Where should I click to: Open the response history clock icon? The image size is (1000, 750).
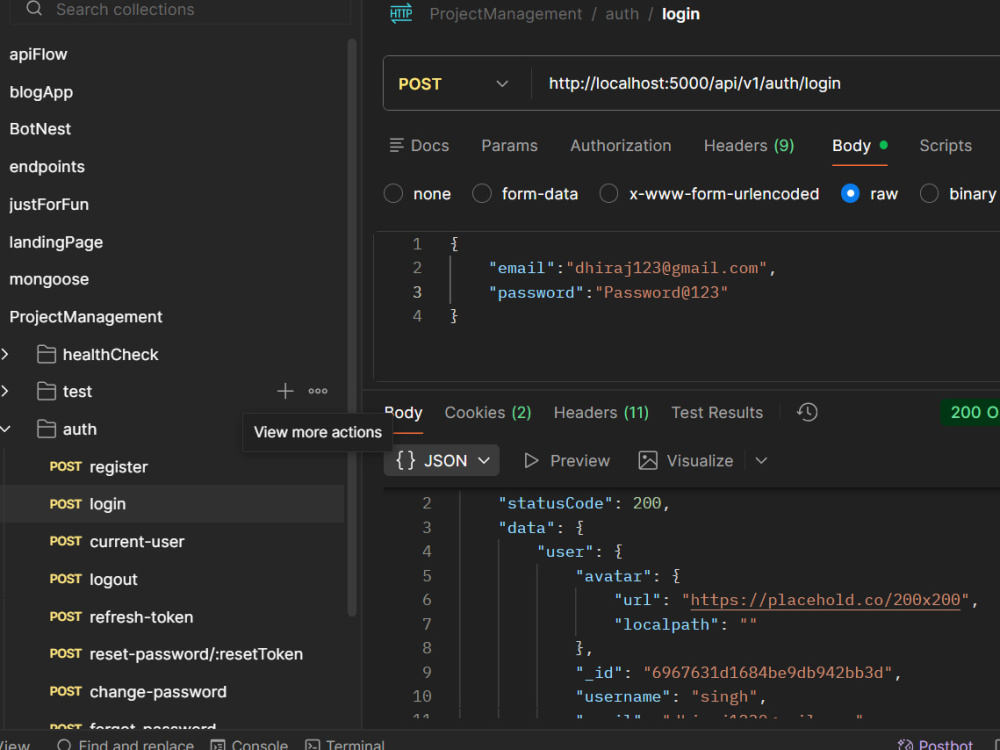click(807, 412)
